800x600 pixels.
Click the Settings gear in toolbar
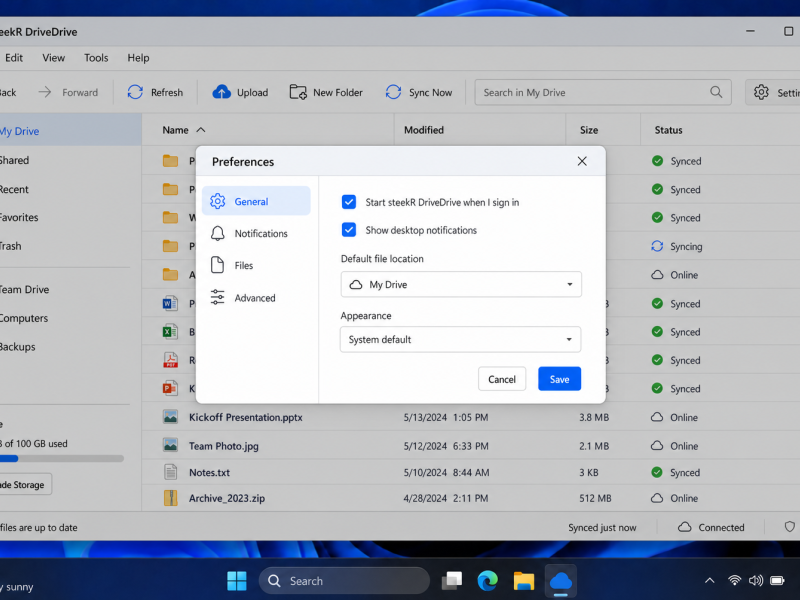point(761,92)
